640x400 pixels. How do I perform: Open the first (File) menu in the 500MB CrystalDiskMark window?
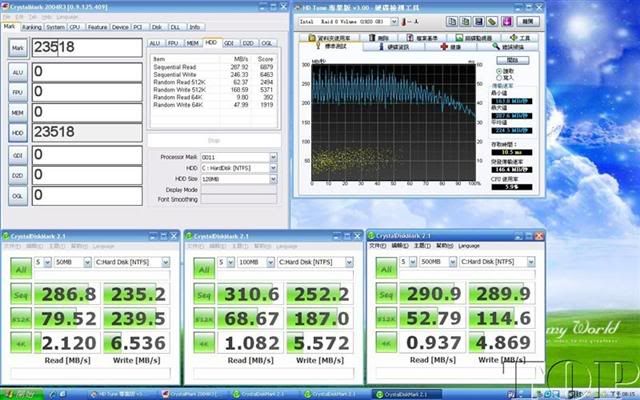coord(377,246)
